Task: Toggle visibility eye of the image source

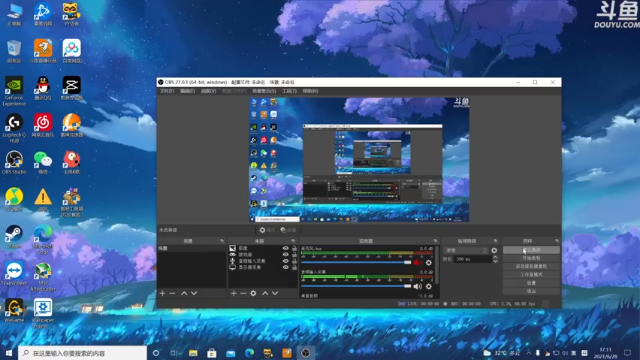Action: coord(285,248)
